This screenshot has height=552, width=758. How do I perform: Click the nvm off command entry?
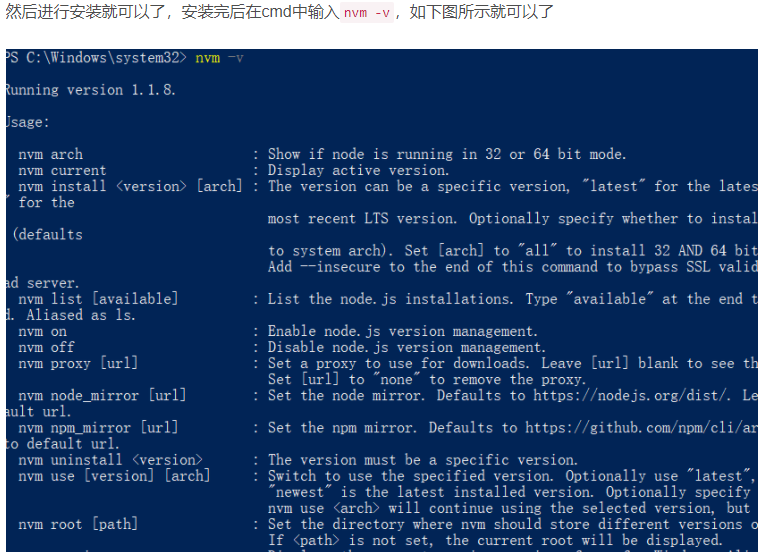click(x=46, y=347)
